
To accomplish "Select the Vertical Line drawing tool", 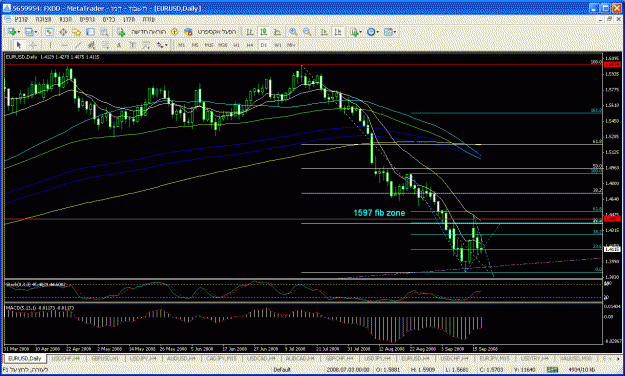I will coord(50,45).
